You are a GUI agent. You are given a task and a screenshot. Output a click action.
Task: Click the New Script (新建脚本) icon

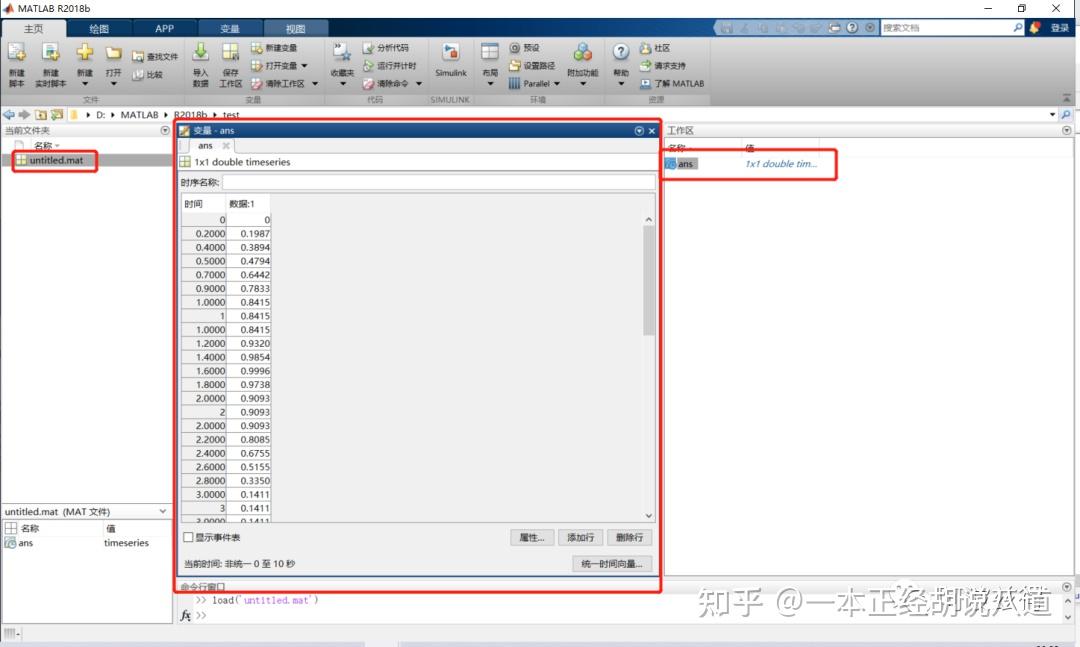click(x=17, y=52)
